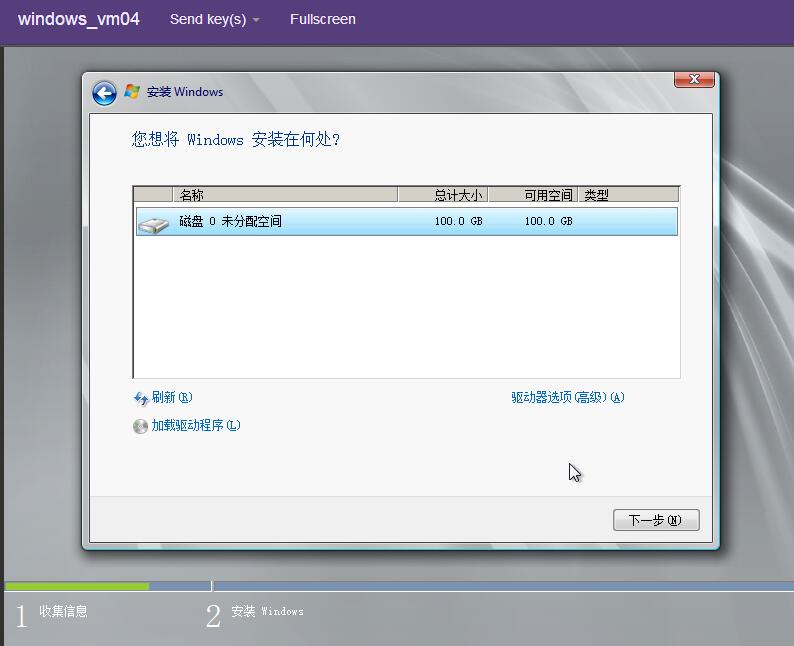Click the hard disk drive icon

coord(153,224)
